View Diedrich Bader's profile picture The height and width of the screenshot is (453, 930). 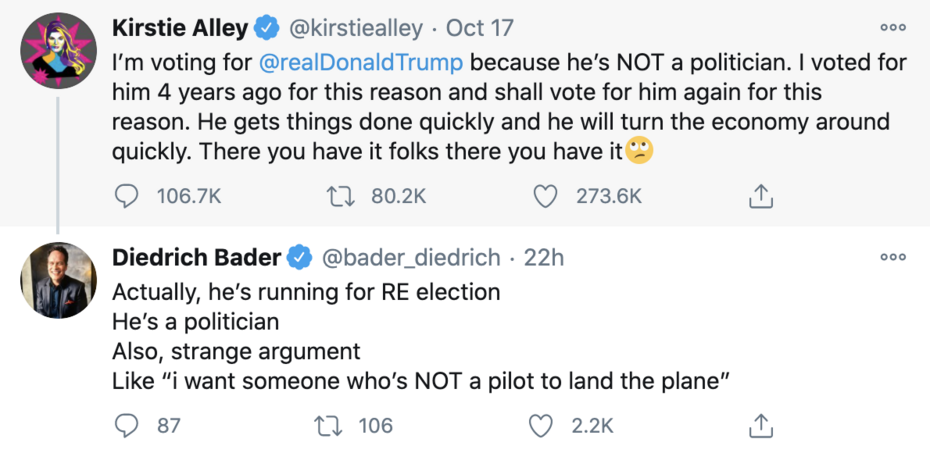click(x=59, y=281)
